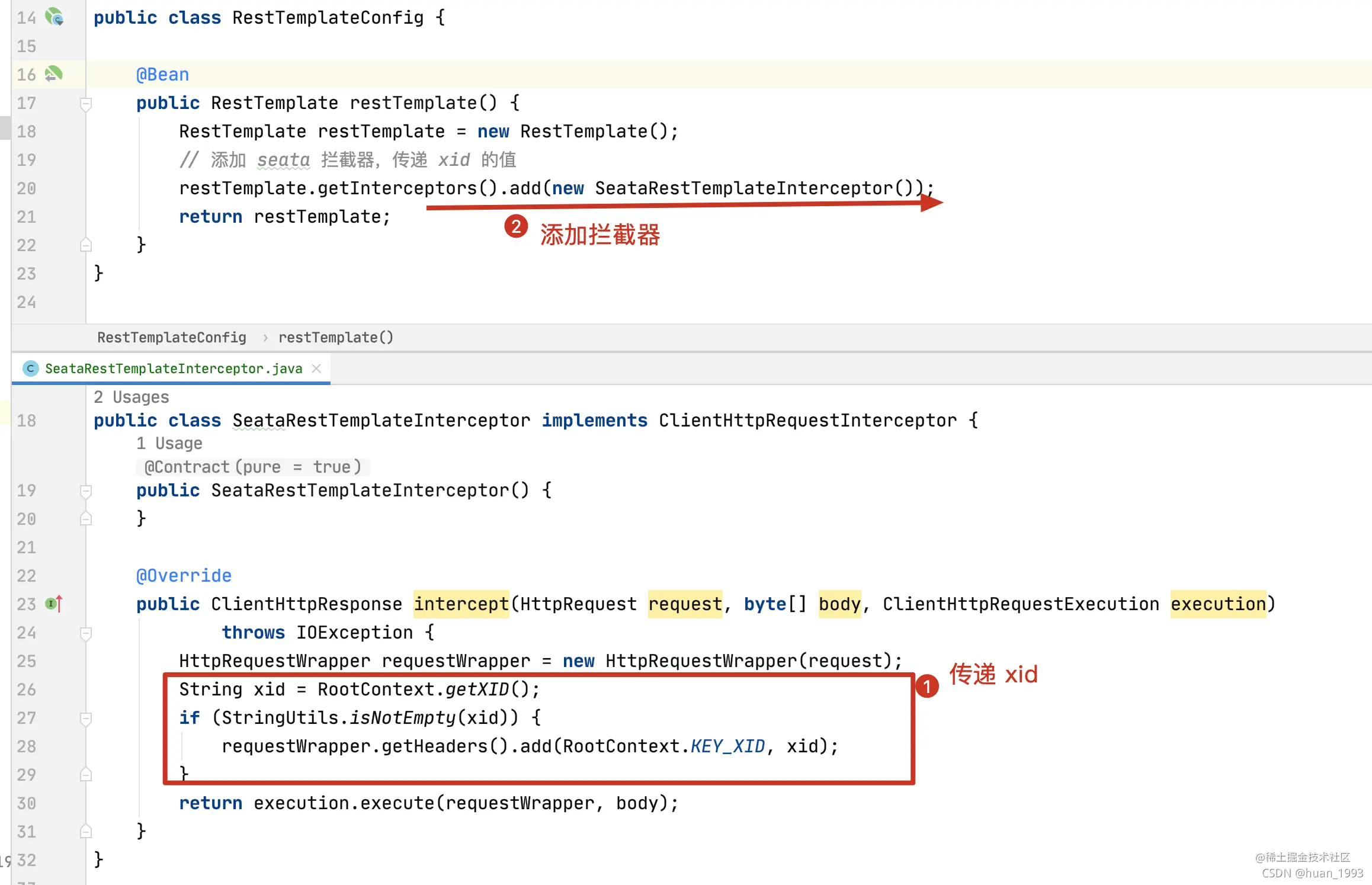Click ClientHttpRequestInterceptor in the class declaration
1372x885 pixels.
point(808,421)
